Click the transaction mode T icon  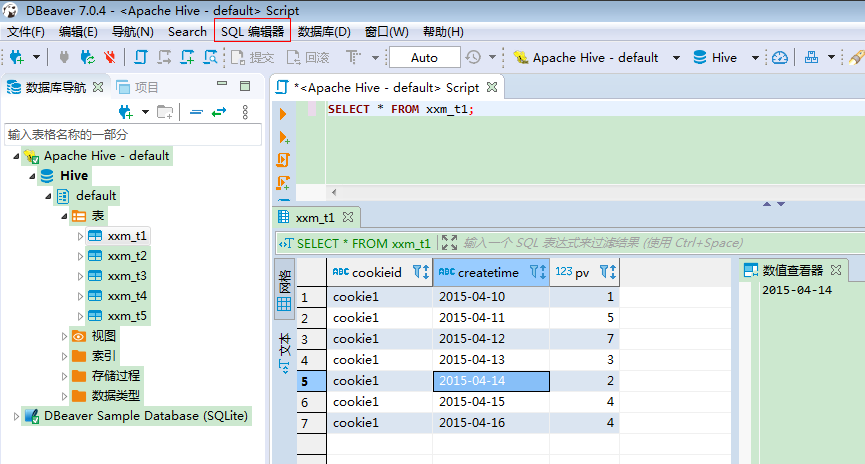(x=353, y=57)
